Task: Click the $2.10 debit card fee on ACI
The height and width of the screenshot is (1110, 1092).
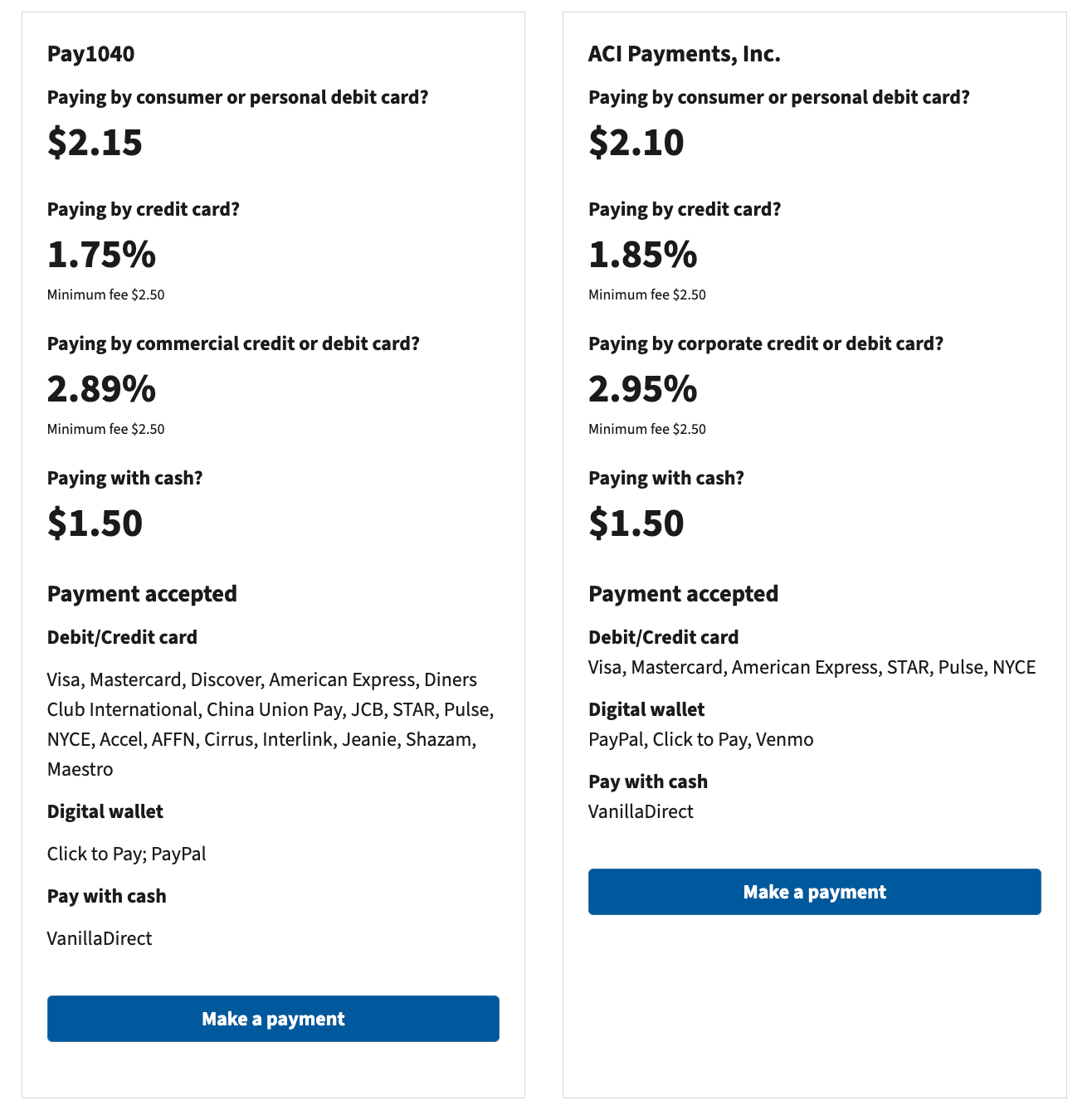Action: (x=636, y=142)
